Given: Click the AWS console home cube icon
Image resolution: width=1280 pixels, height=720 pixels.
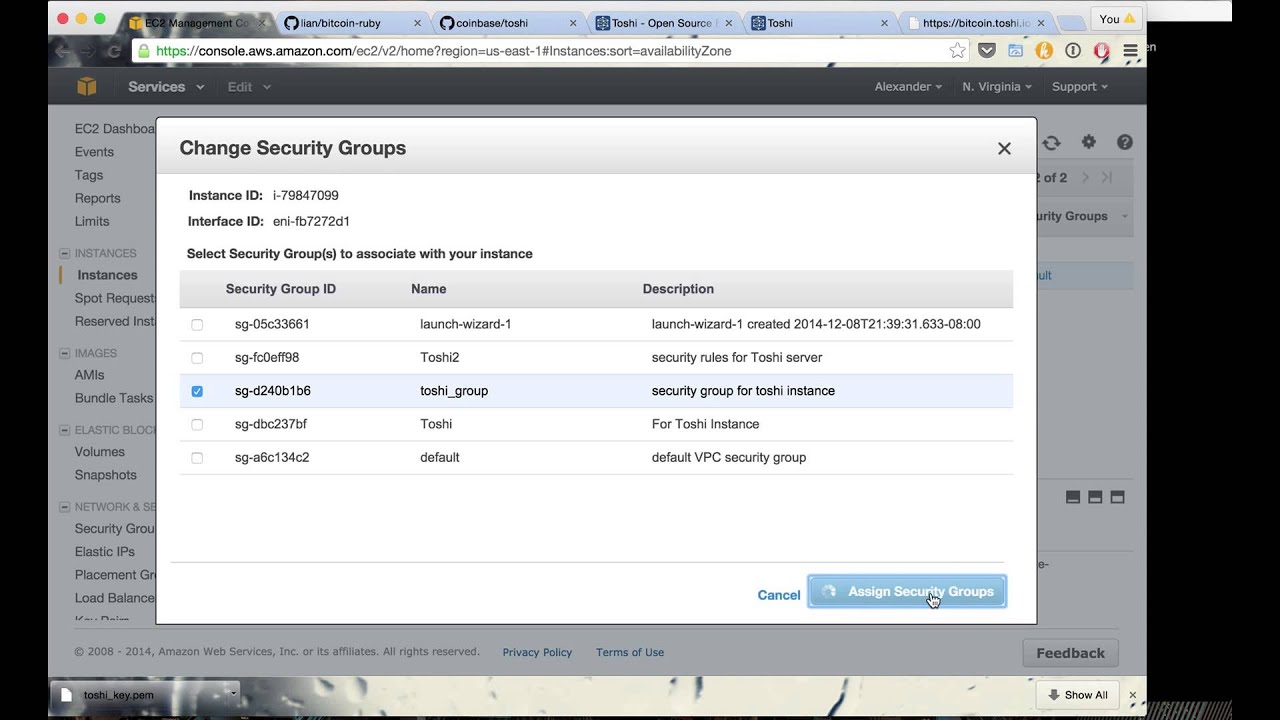Looking at the screenshot, I should 87,87.
